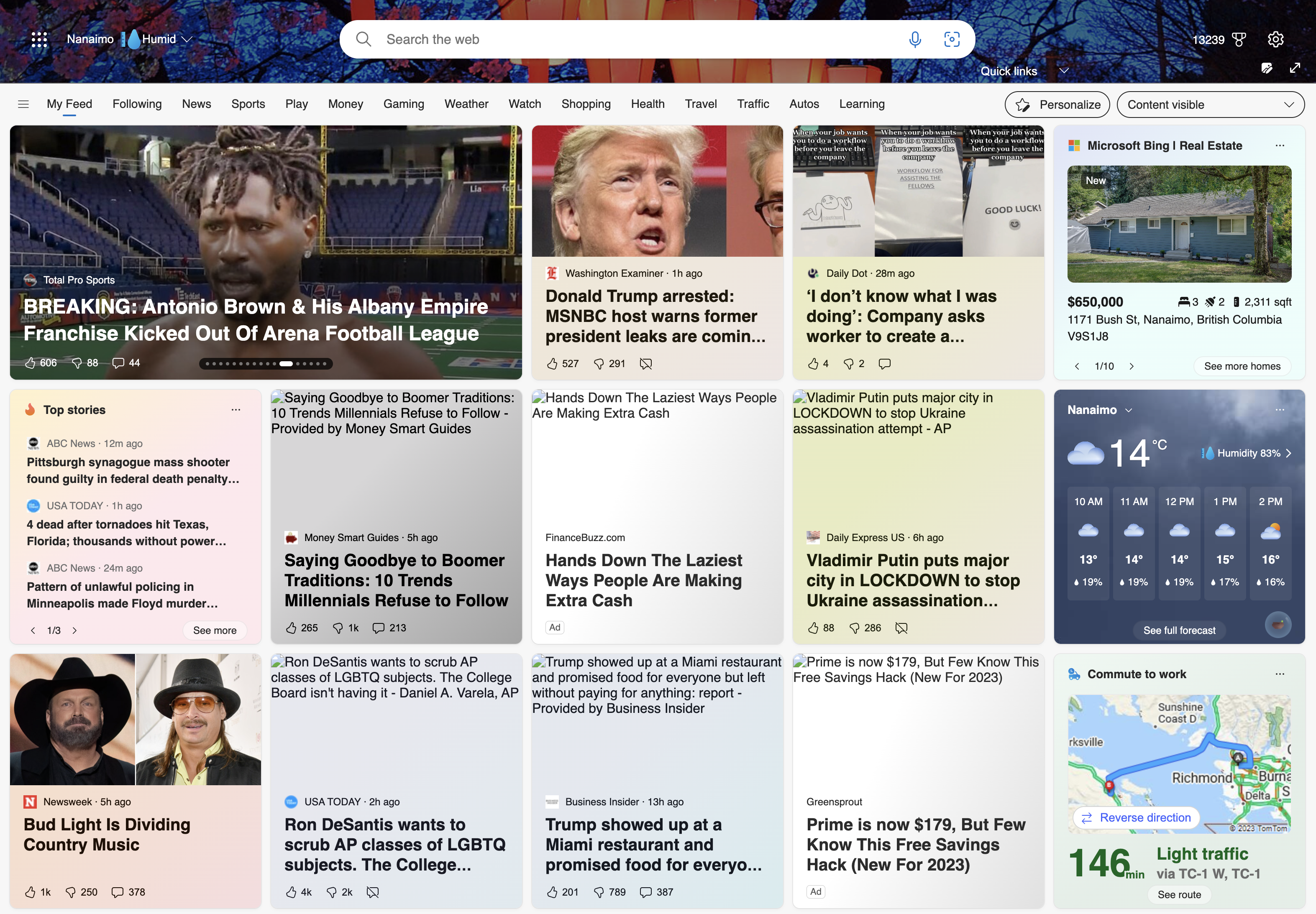Open the Weather tab
This screenshot has height=914, width=1316.
(x=466, y=104)
